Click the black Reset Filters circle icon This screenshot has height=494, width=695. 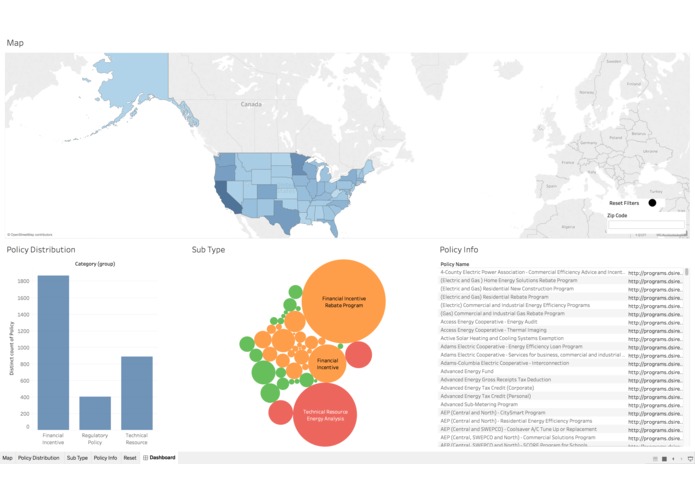pyautogui.click(x=652, y=202)
